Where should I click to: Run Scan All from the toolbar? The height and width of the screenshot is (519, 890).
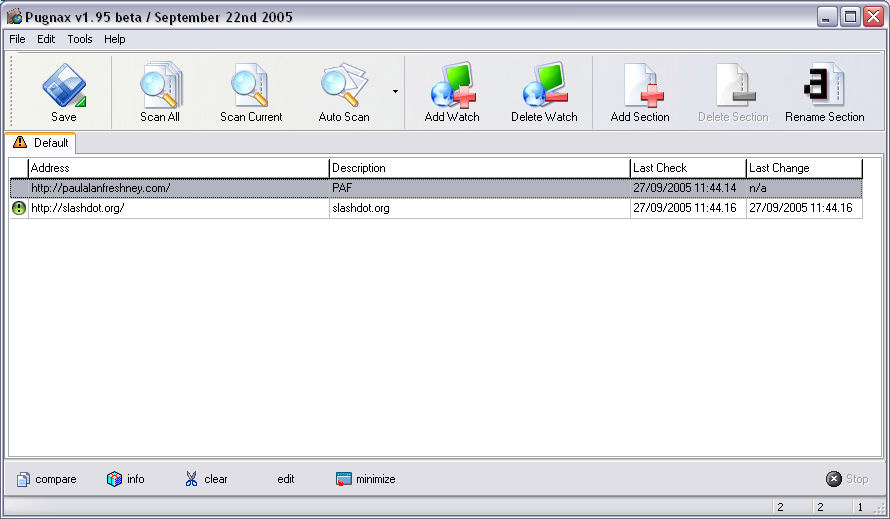[159, 93]
